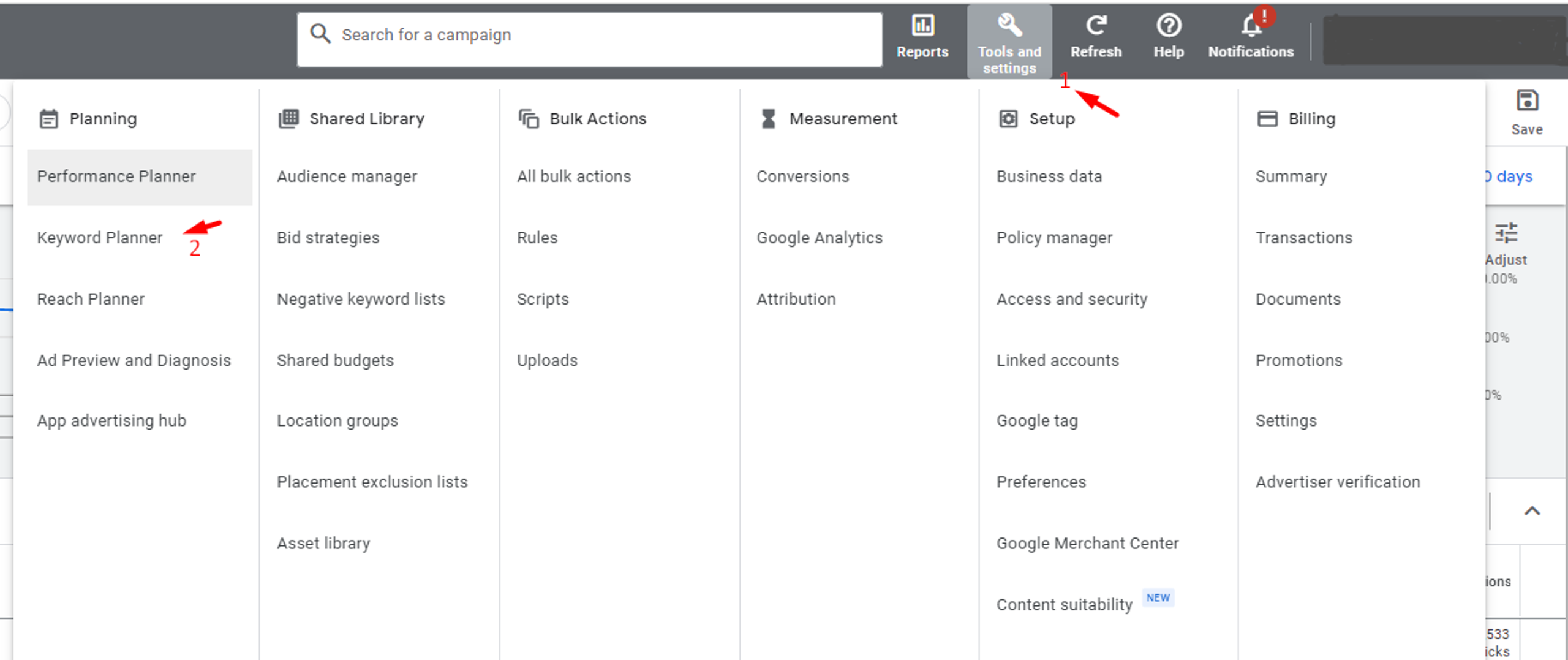Click the Adjust sliders icon
The image size is (1568, 660).
(1506, 233)
